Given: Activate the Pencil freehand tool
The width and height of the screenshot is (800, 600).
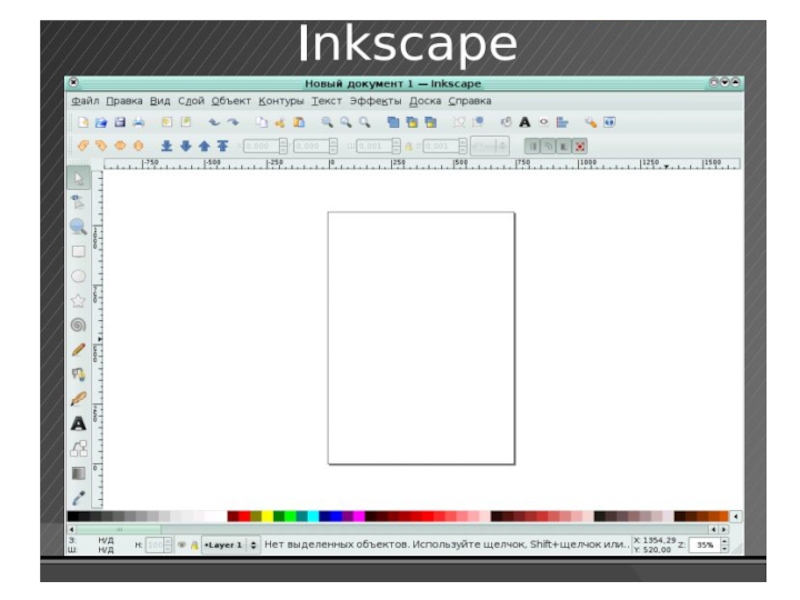Looking at the screenshot, I should point(78,349).
